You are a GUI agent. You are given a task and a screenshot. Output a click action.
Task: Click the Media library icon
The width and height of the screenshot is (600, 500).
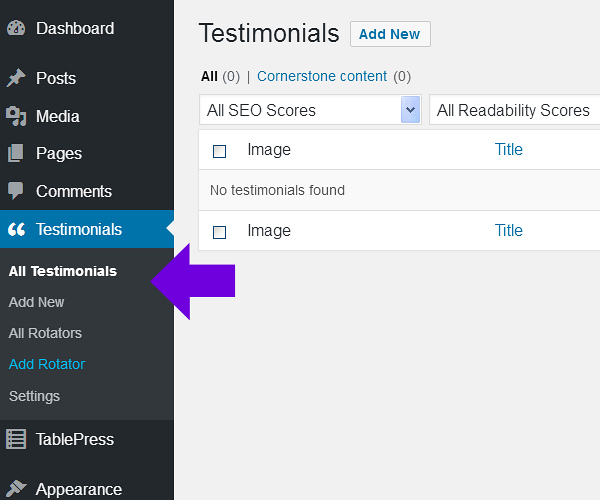(x=16, y=116)
